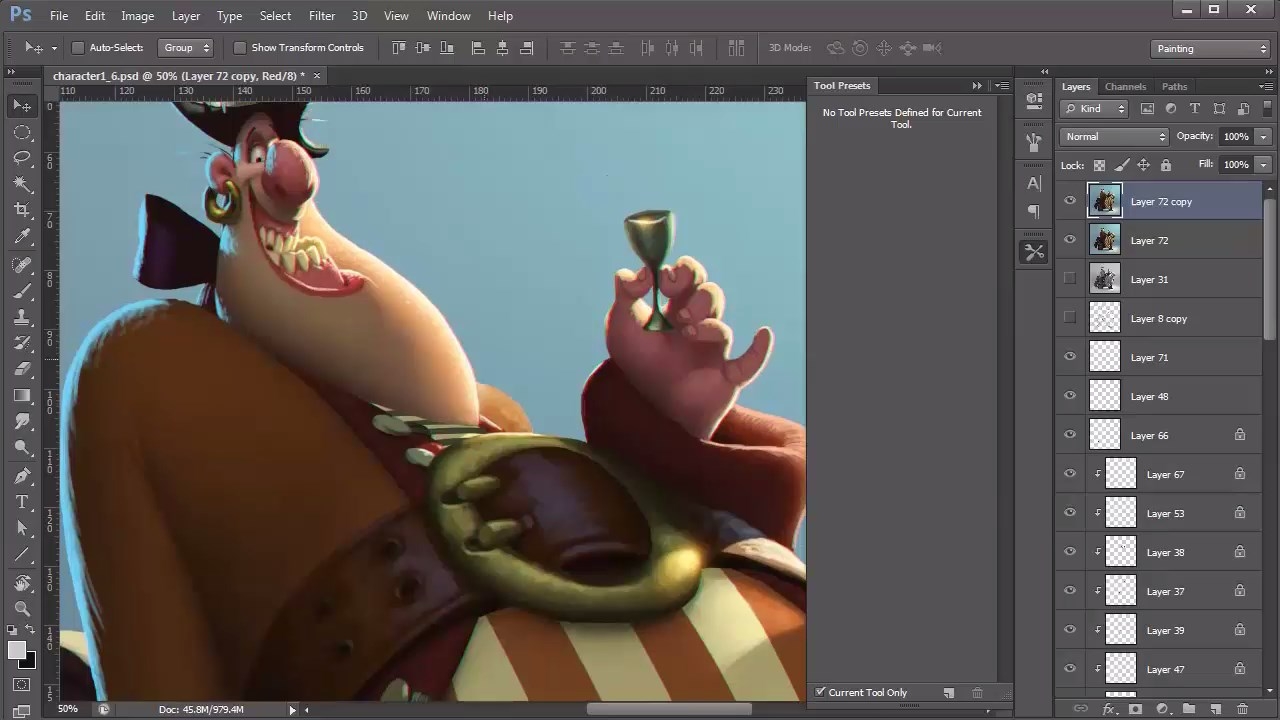Swap foreground and background colors
Screen dimensions: 1280x720
coord(31,631)
